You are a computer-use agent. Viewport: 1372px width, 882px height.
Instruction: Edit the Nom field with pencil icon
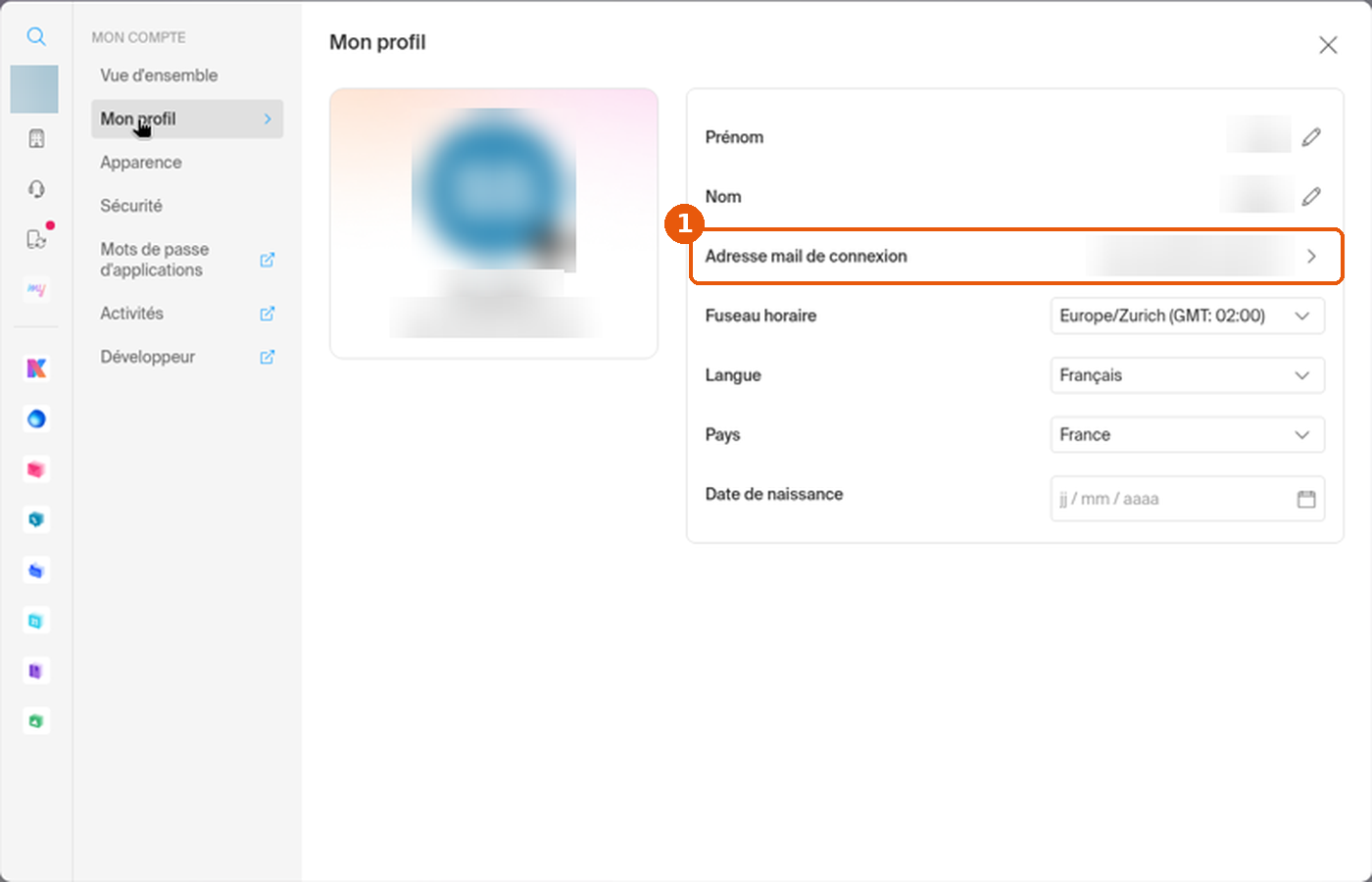(x=1311, y=197)
